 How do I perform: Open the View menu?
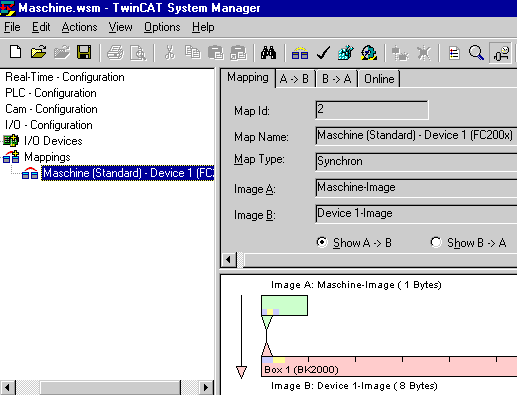click(x=120, y=27)
